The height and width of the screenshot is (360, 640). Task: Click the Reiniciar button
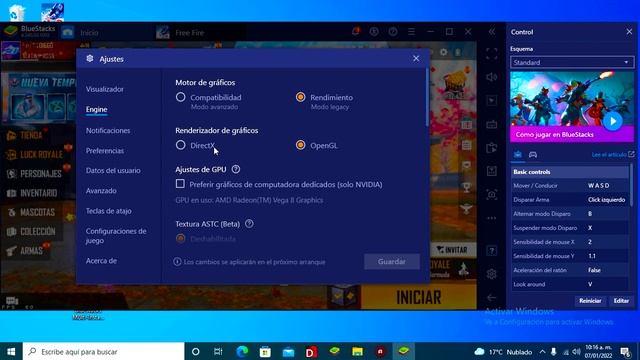590,301
